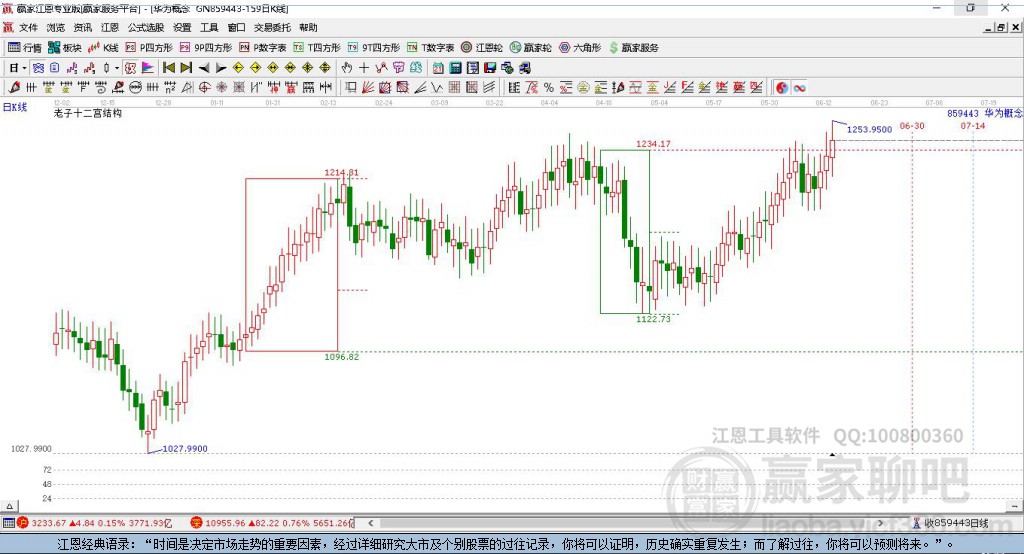Open 赢家服务 with dollar icon
The height and width of the screenshot is (554, 1024).
pos(633,48)
